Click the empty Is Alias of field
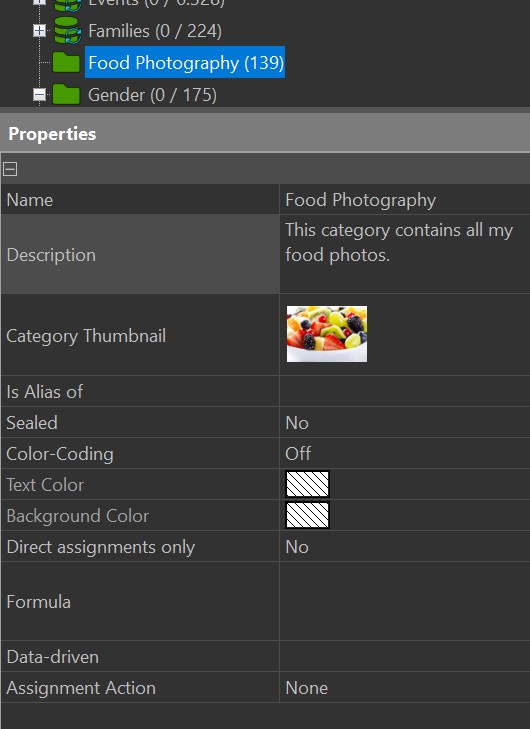 (404, 391)
